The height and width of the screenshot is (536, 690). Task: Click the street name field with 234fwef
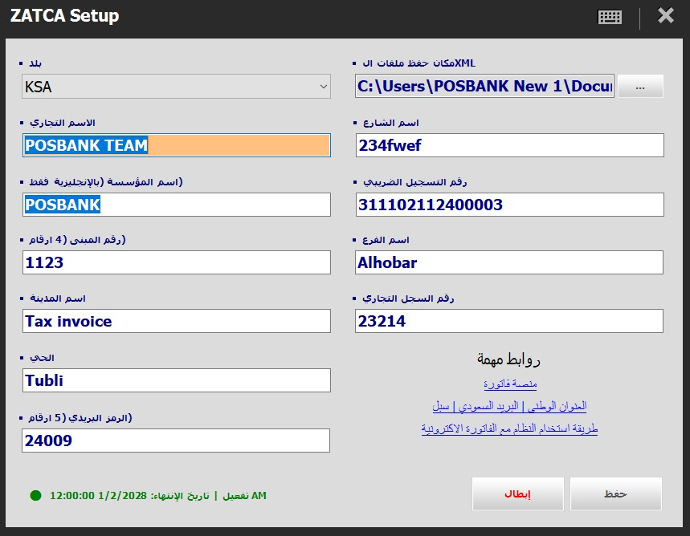[510, 145]
